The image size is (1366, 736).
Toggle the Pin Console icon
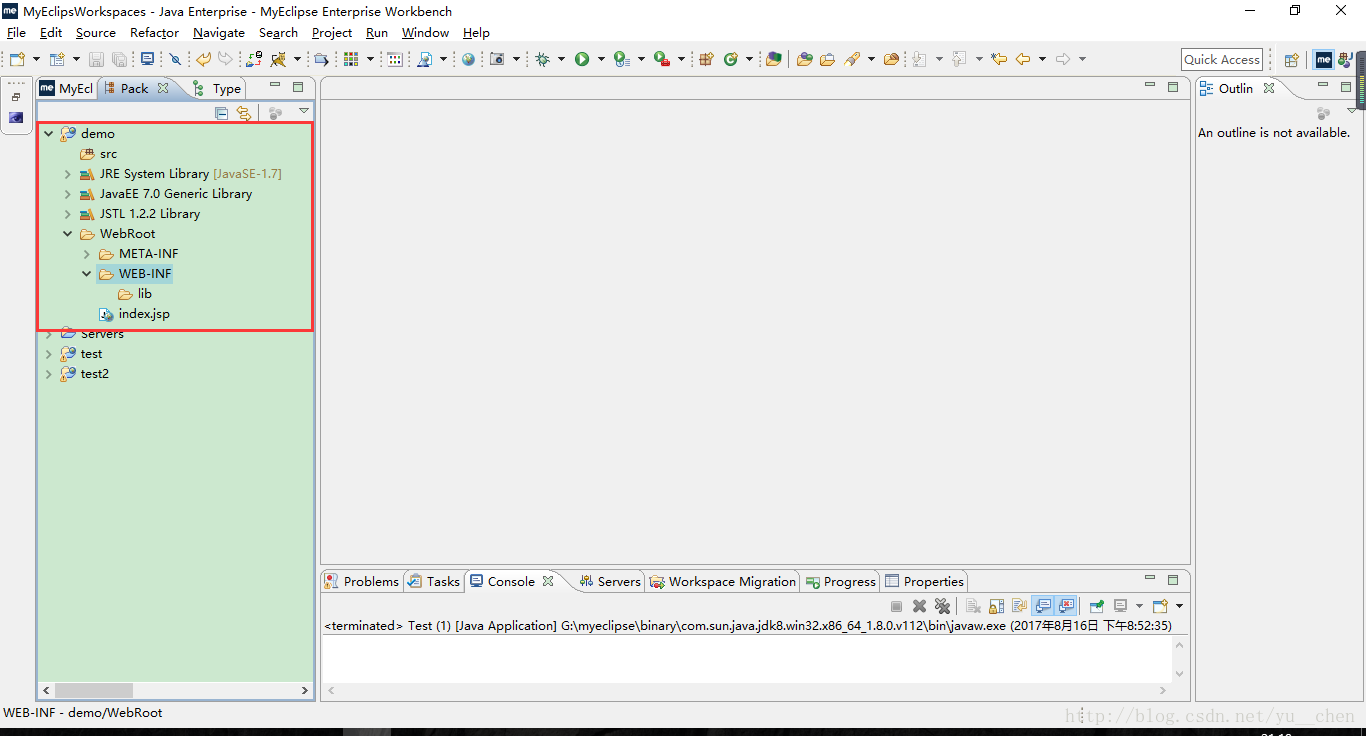1097,606
